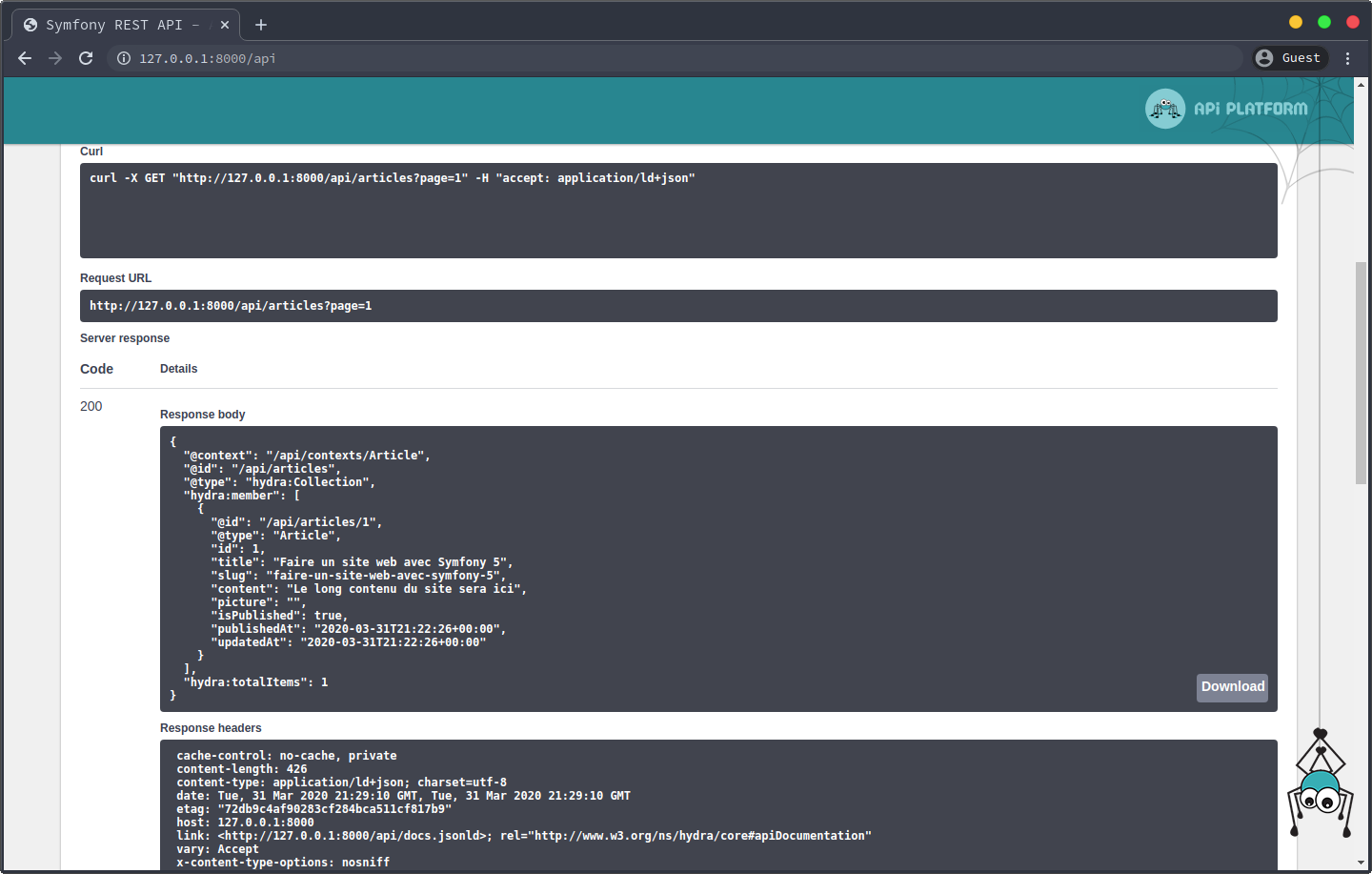Click the API PLATFORM header text

click(1250, 109)
